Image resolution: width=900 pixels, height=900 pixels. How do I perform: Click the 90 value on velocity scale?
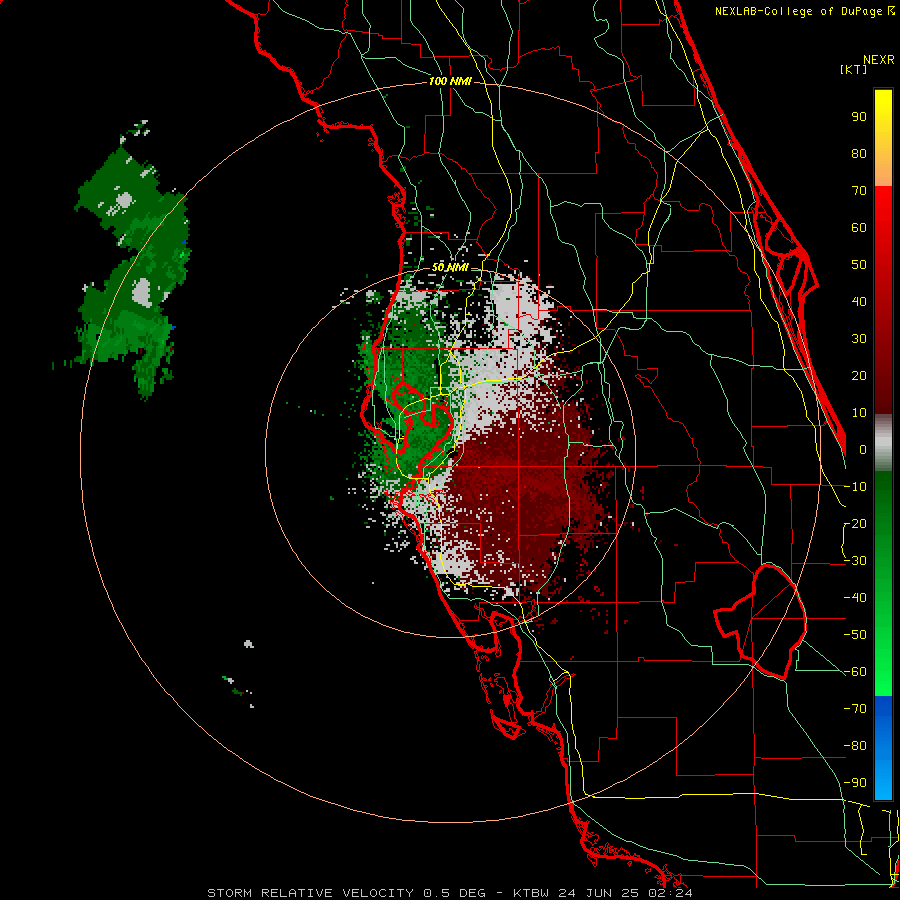859,117
